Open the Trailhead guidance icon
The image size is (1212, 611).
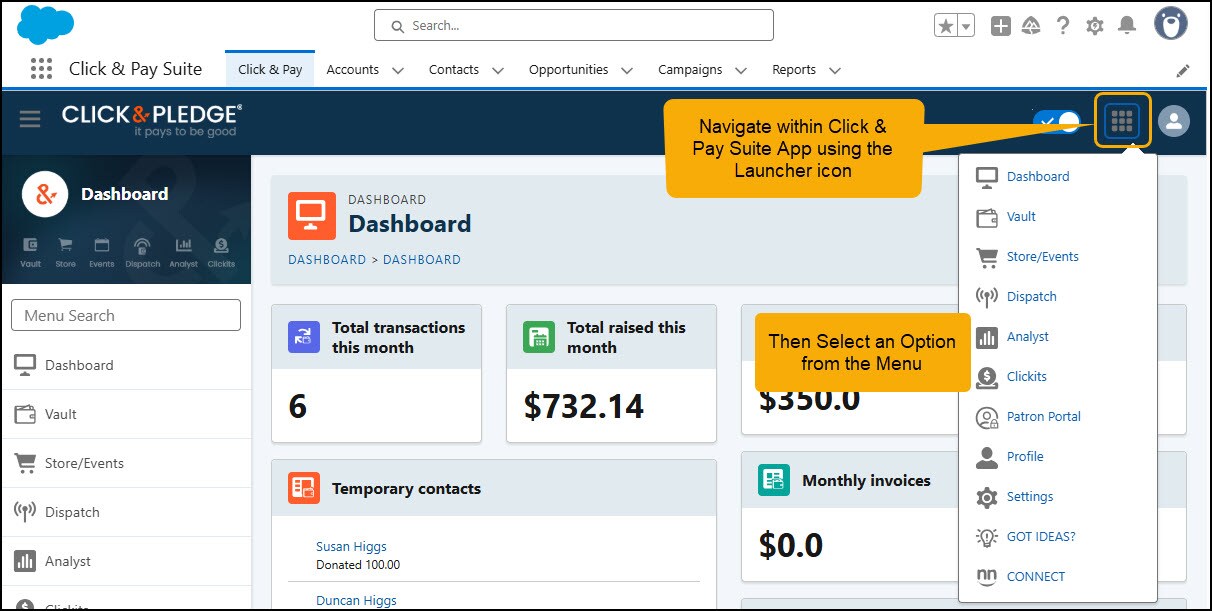coord(1031,26)
